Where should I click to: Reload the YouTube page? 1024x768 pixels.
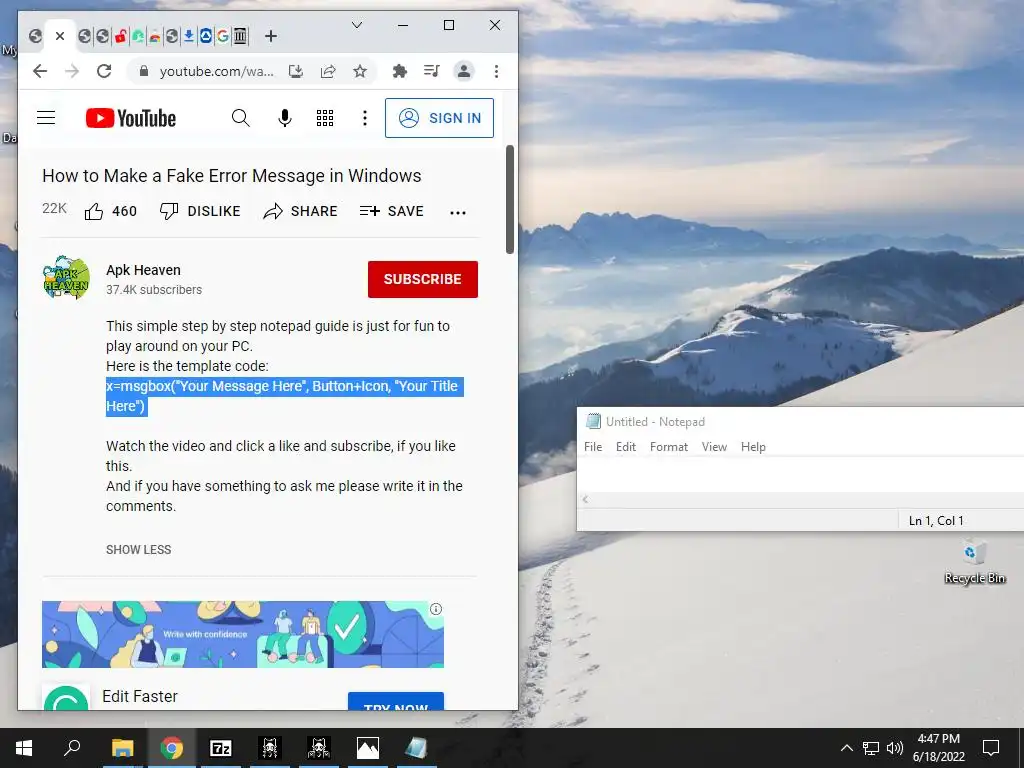[x=104, y=71]
